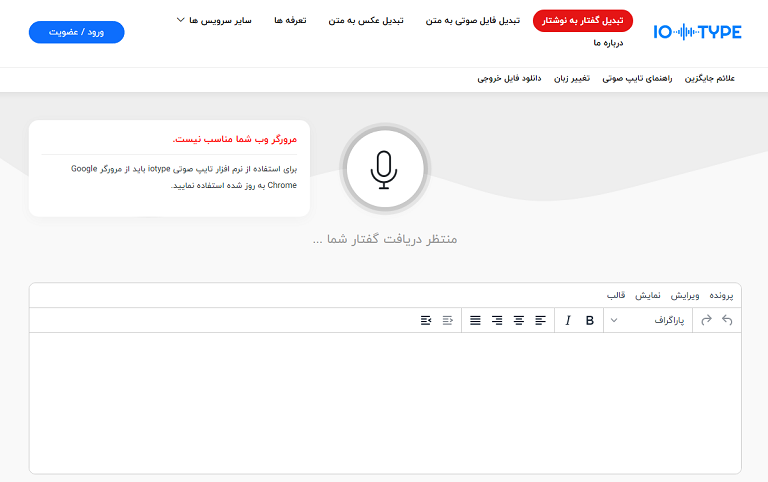Click the large microphone record button
The width and height of the screenshot is (768, 482).
(385, 169)
